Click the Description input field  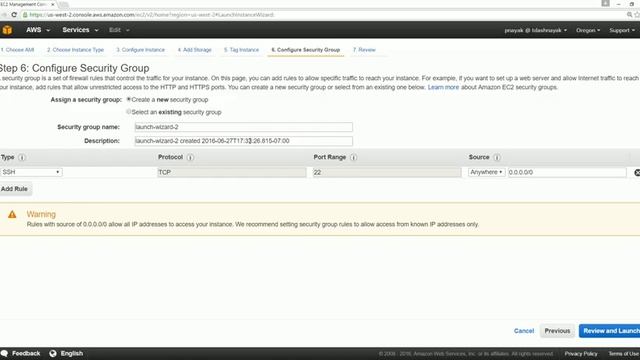244,141
